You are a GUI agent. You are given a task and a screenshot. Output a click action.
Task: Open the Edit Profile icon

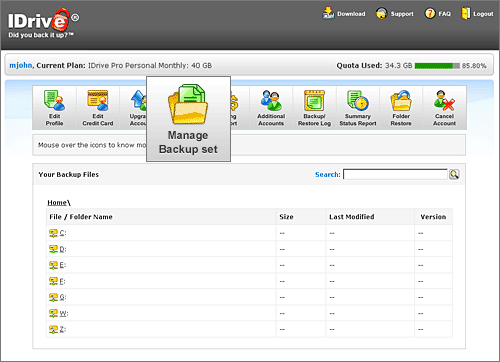tap(54, 100)
